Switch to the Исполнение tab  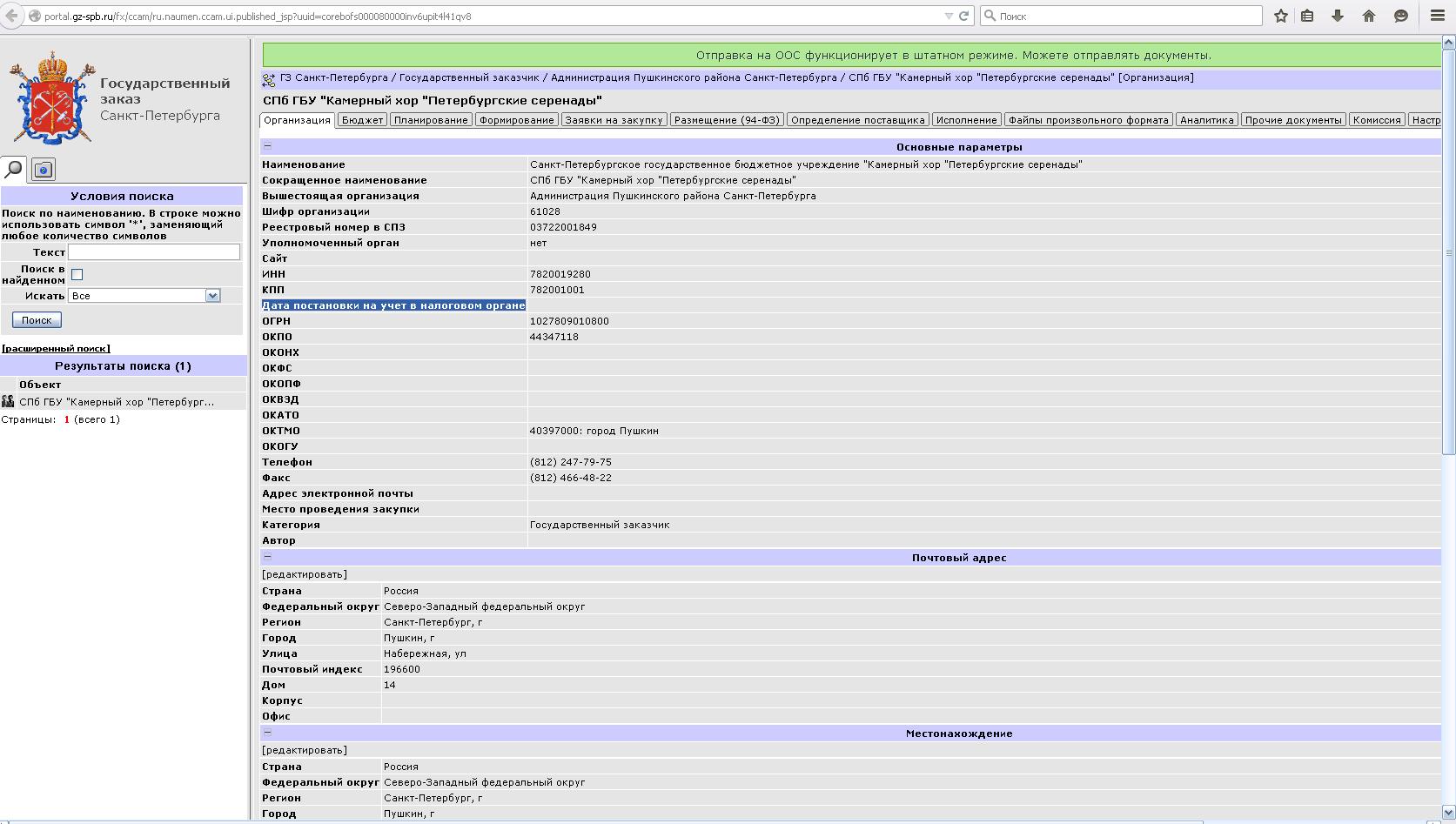(967, 120)
